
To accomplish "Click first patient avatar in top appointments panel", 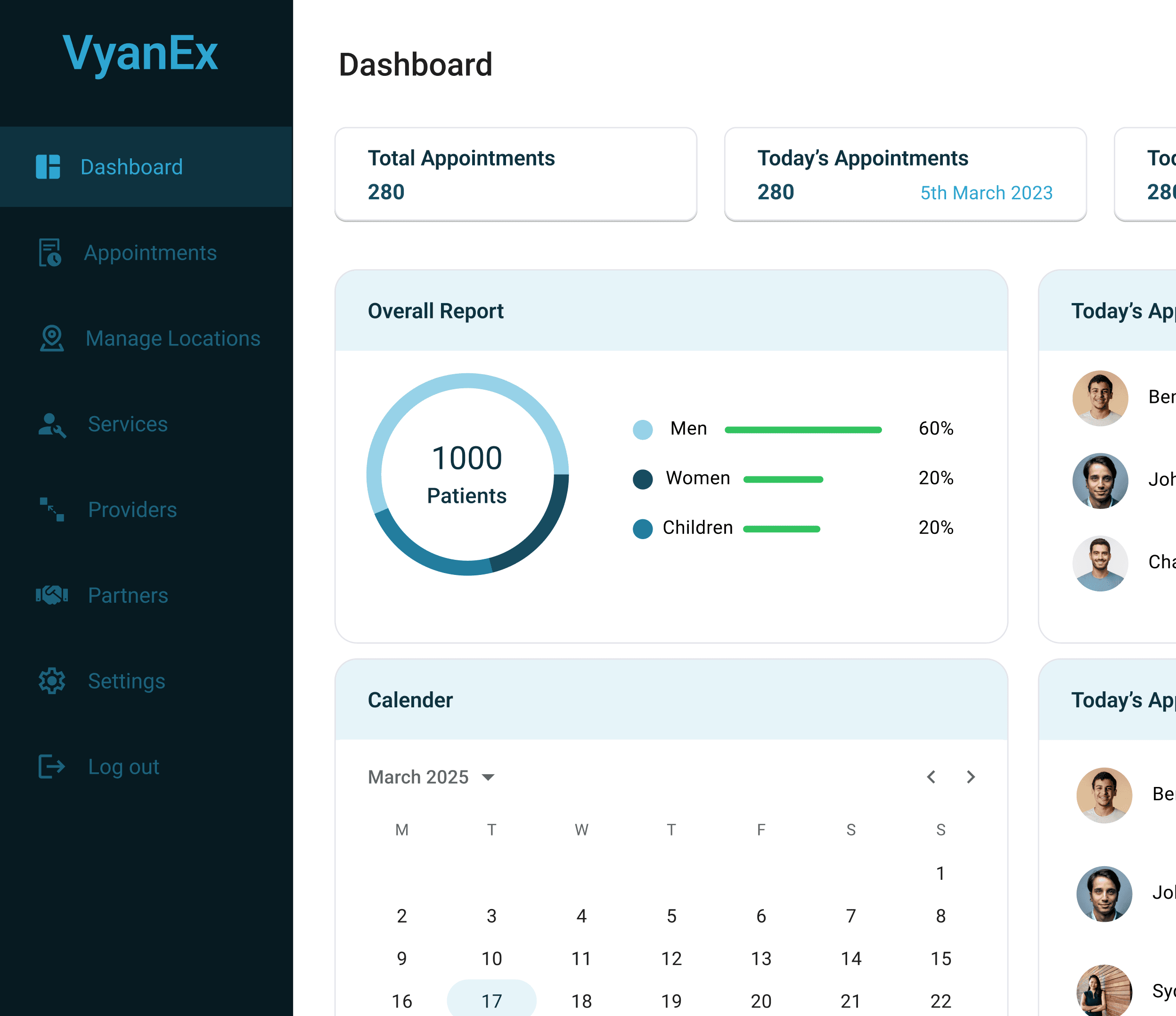I will pyautogui.click(x=1100, y=399).
